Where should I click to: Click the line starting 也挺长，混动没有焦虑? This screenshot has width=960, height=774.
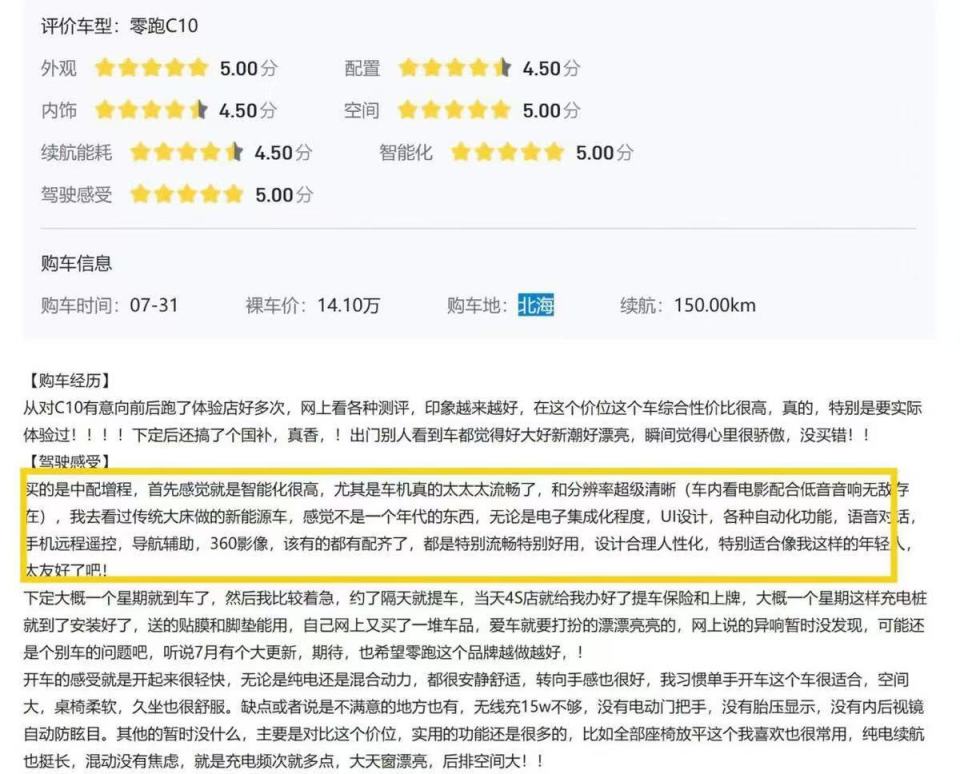click(x=284, y=761)
